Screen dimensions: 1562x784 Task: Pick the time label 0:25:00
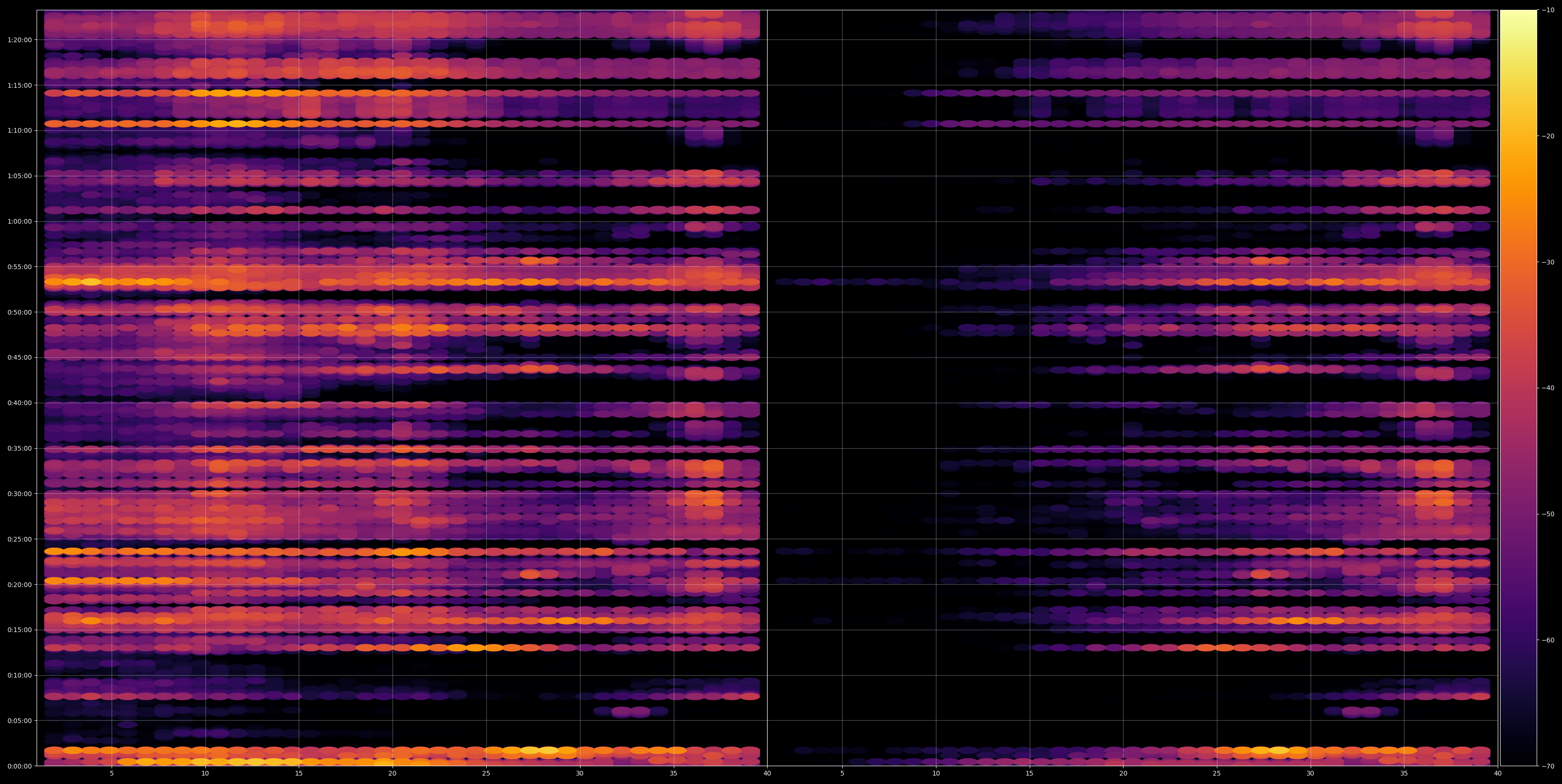click(19, 539)
